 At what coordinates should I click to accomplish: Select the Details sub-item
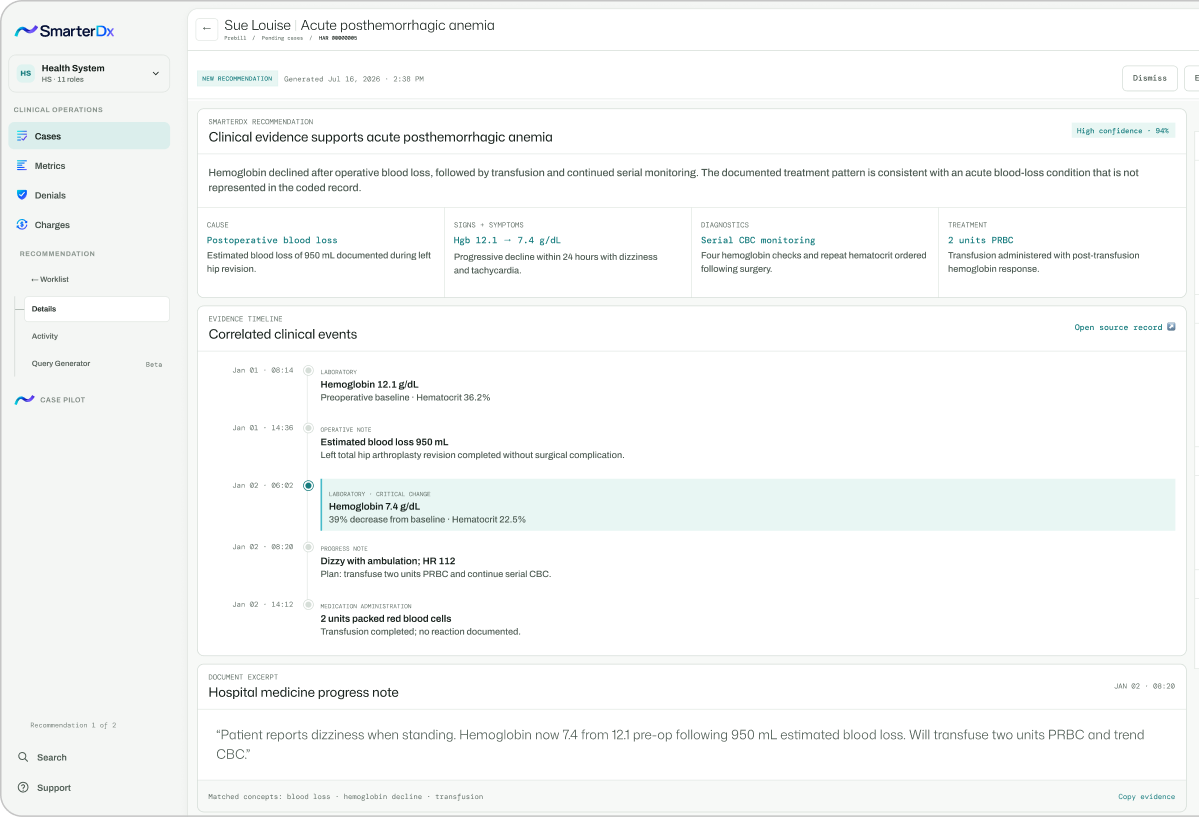pos(96,309)
